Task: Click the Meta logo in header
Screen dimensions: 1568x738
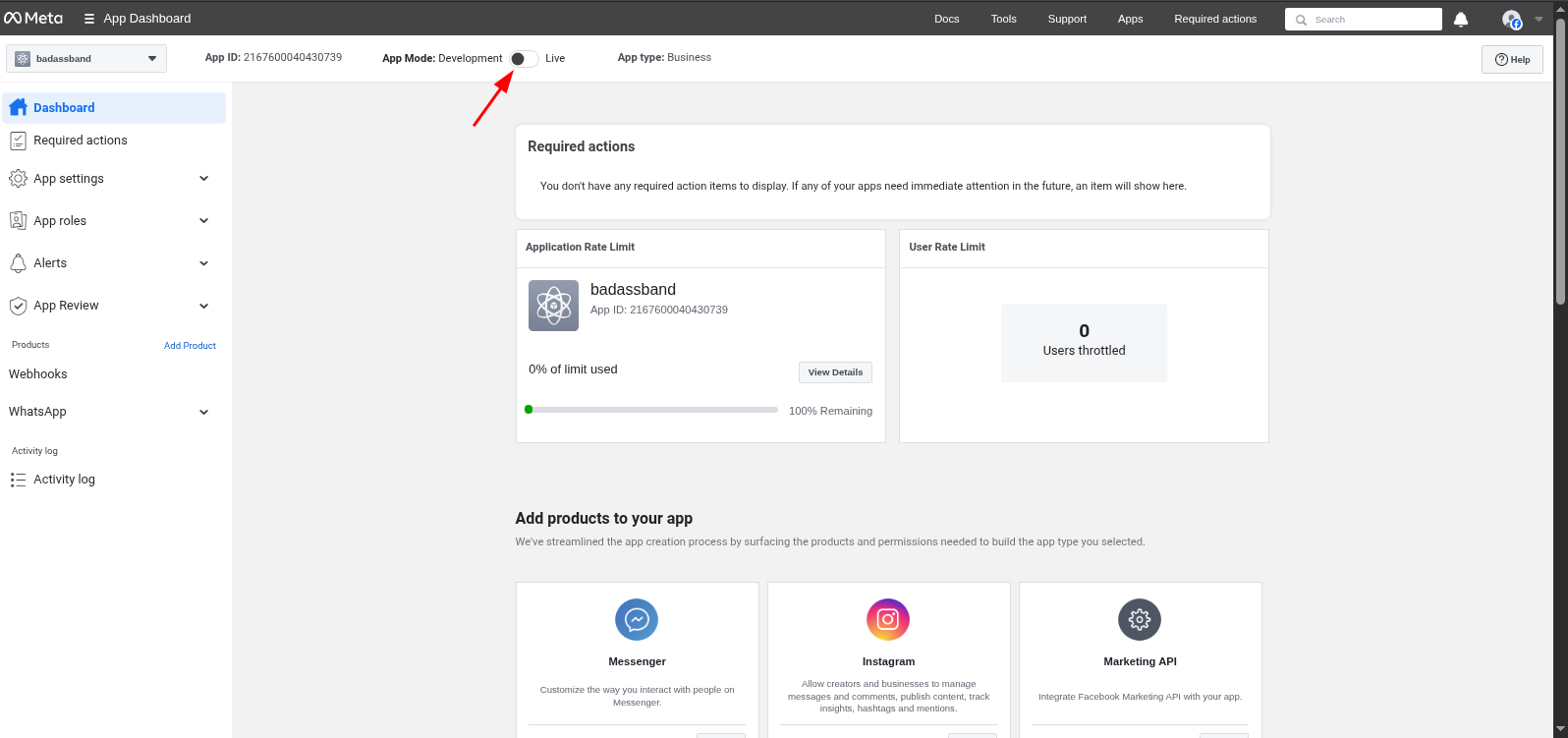Action: tap(33, 19)
